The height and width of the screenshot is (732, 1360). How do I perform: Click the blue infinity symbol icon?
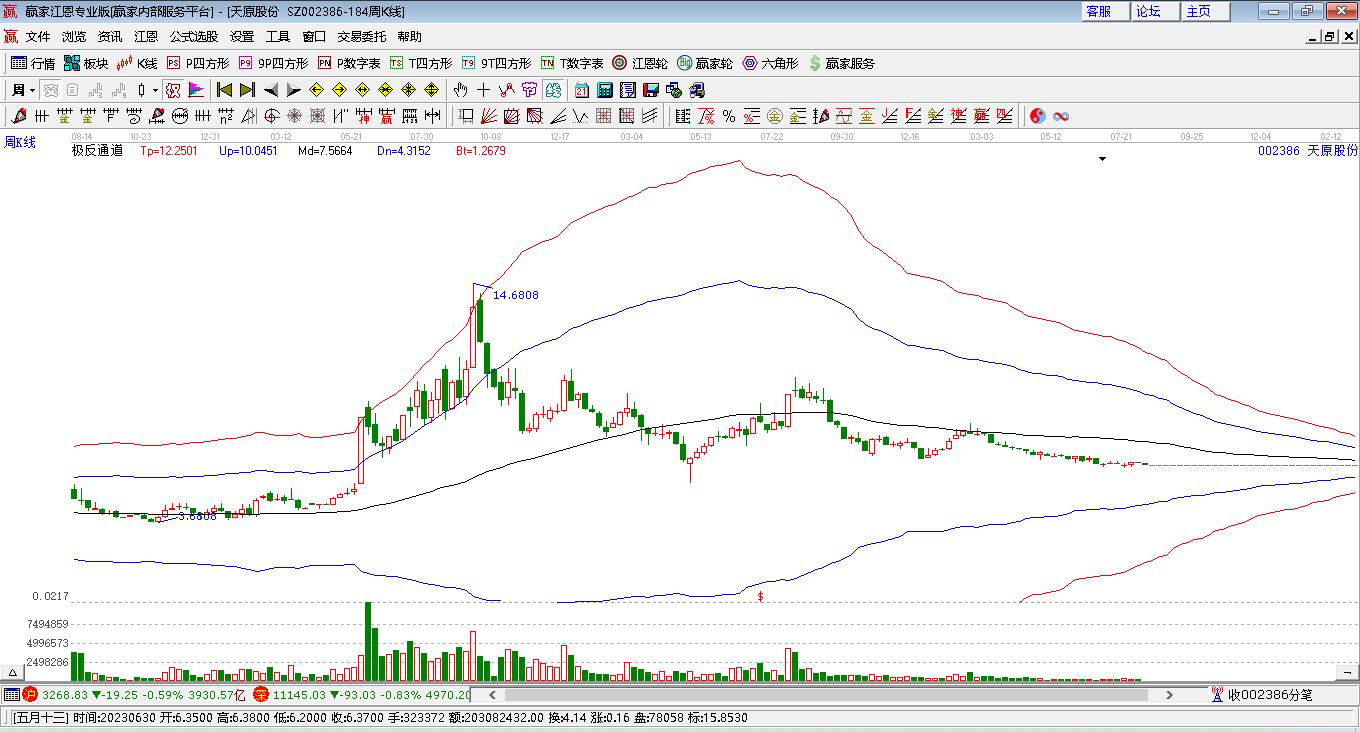click(x=1061, y=116)
